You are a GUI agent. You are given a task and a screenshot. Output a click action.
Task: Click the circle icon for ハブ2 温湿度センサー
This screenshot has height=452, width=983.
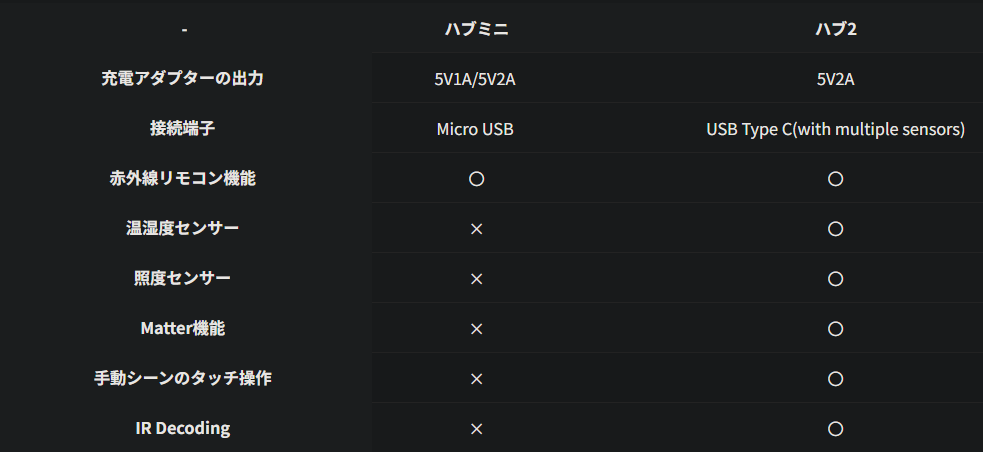(x=836, y=229)
